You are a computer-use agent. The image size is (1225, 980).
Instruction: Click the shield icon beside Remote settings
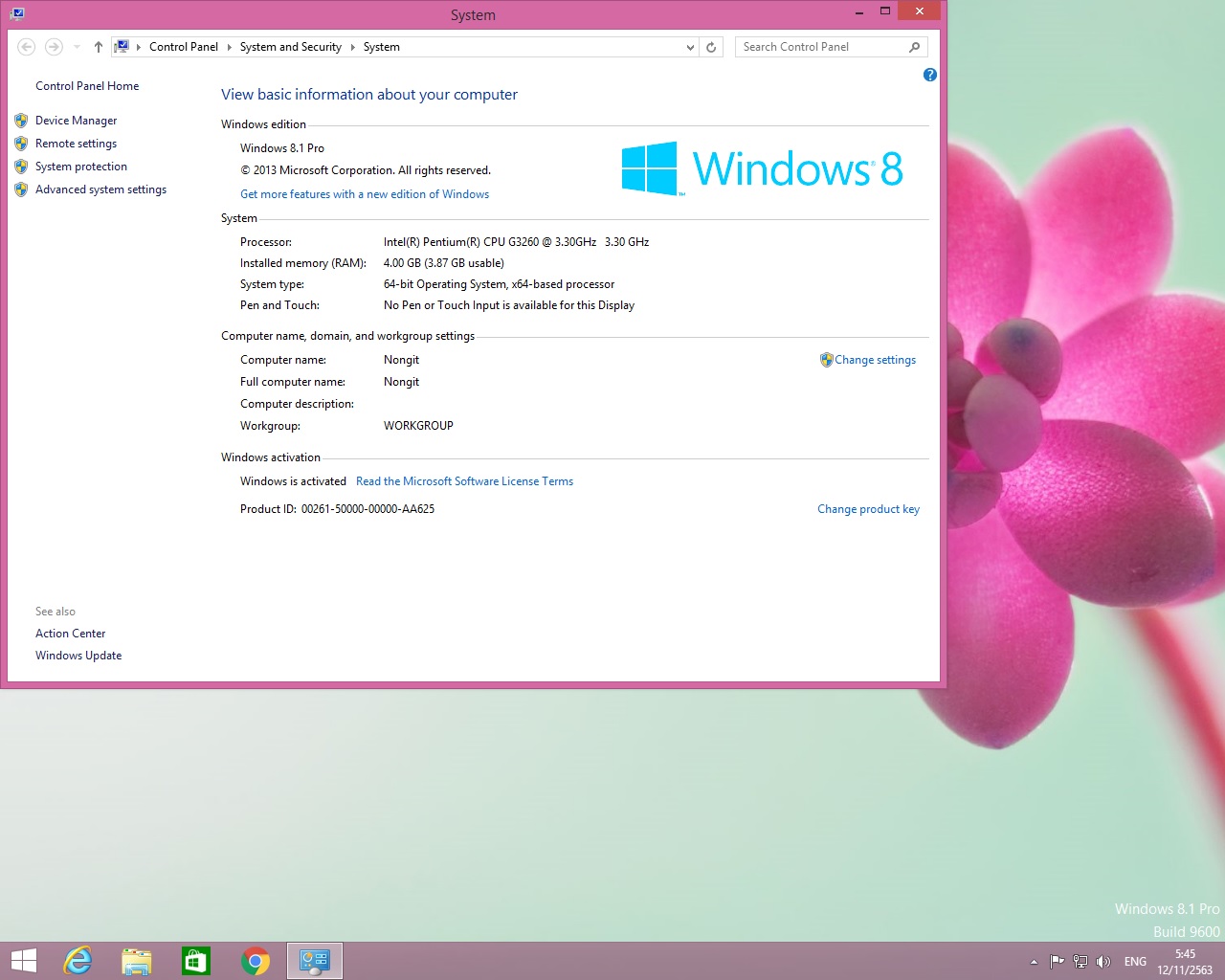click(x=21, y=144)
